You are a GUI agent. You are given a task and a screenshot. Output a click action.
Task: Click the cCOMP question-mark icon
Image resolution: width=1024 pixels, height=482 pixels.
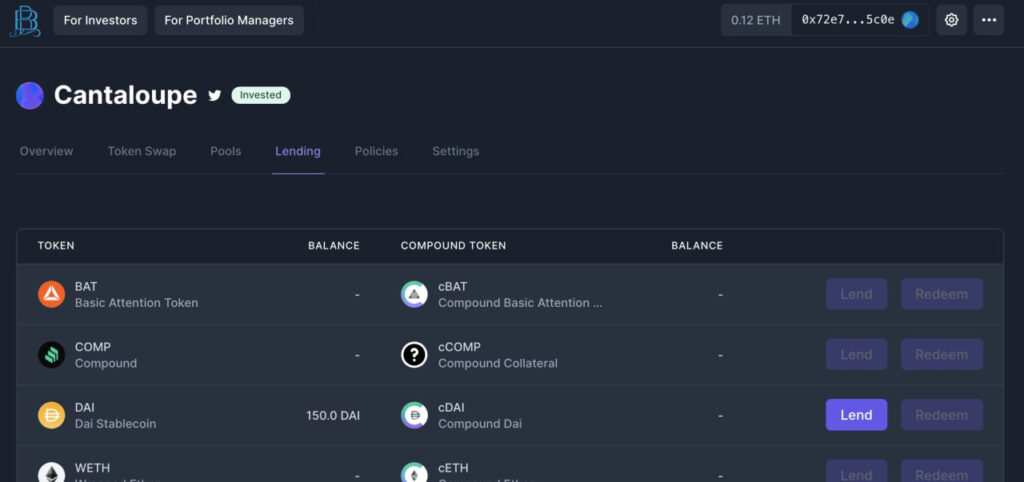pyautogui.click(x=414, y=355)
